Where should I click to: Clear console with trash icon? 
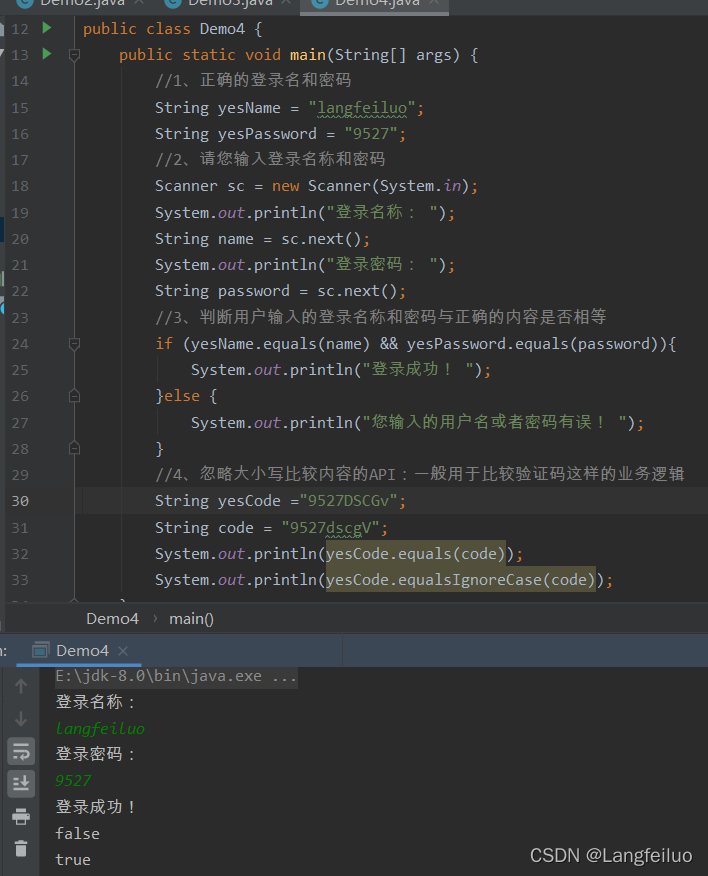(21, 849)
